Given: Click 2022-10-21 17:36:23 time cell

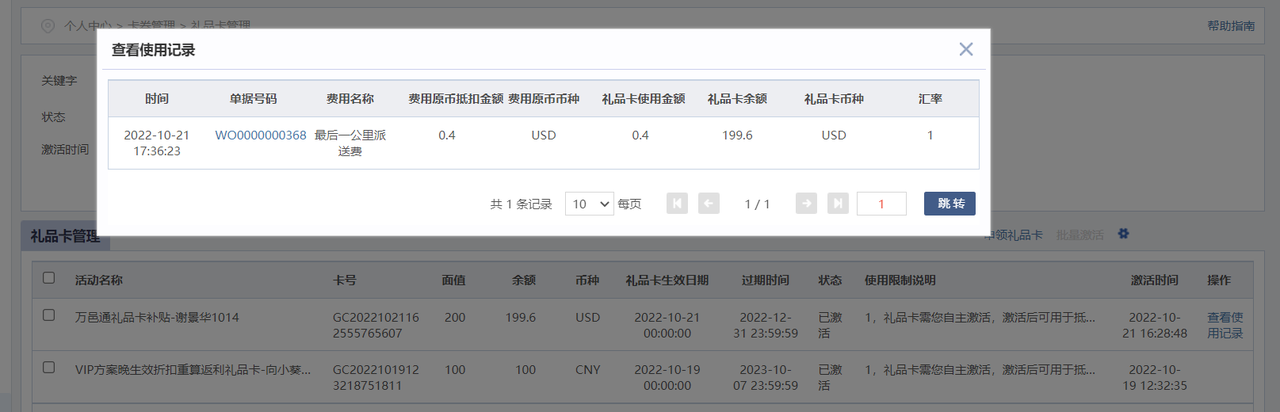Looking at the screenshot, I should (156, 143).
